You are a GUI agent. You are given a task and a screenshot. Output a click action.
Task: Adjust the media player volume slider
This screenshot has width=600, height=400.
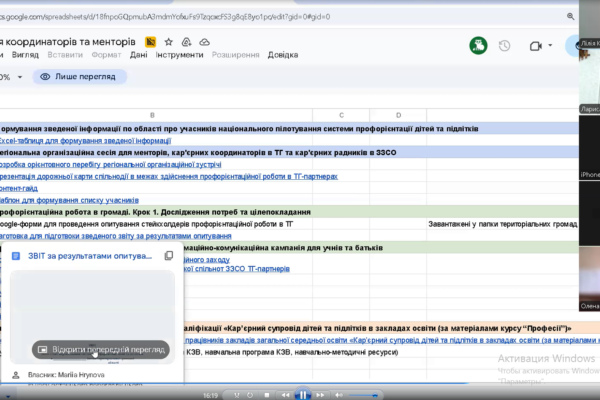[x=365, y=394]
